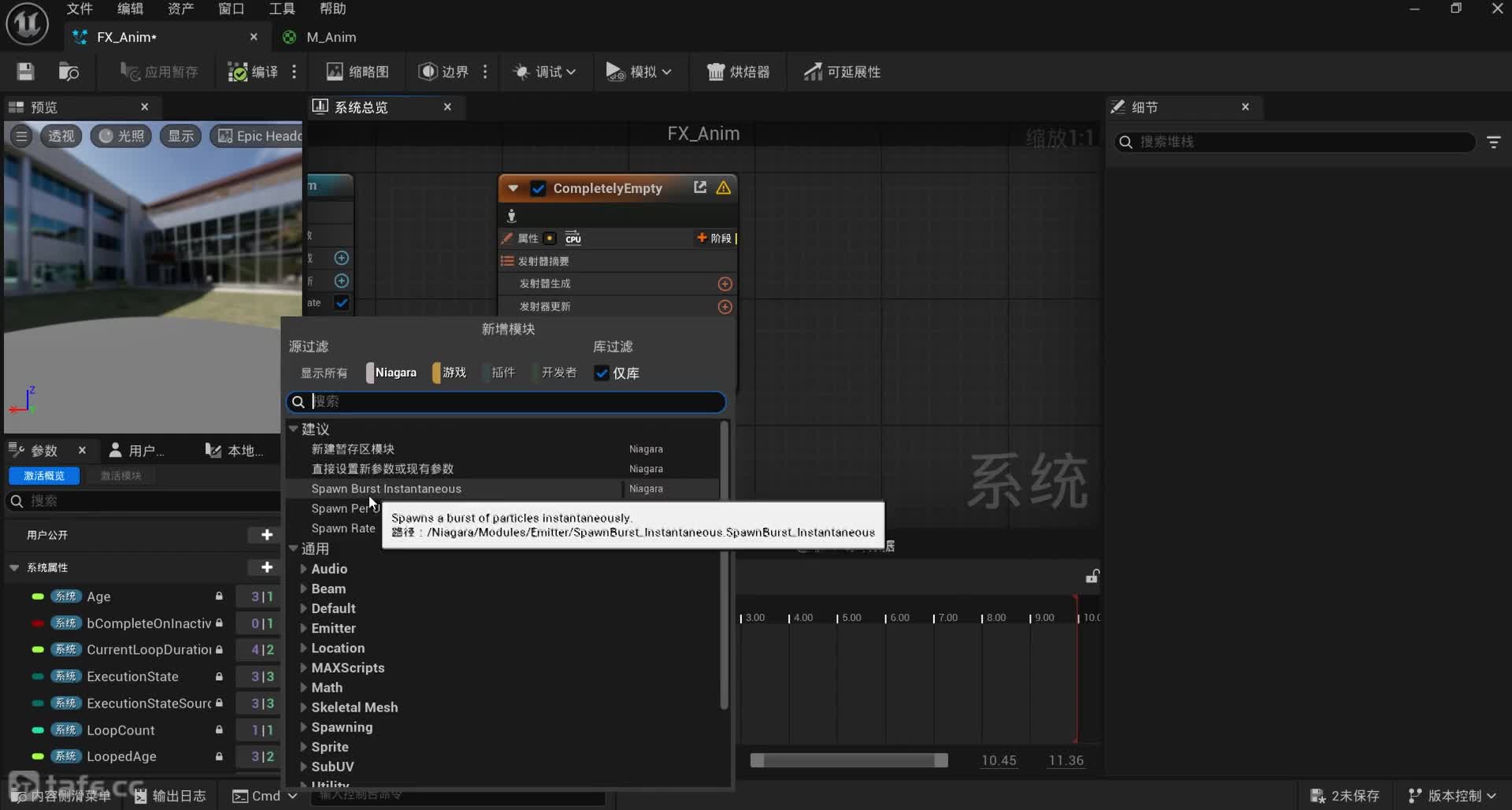Select Spawn Burst Instantaneous module
The width and height of the screenshot is (1512, 810).
pyautogui.click(x=386, y=489)
